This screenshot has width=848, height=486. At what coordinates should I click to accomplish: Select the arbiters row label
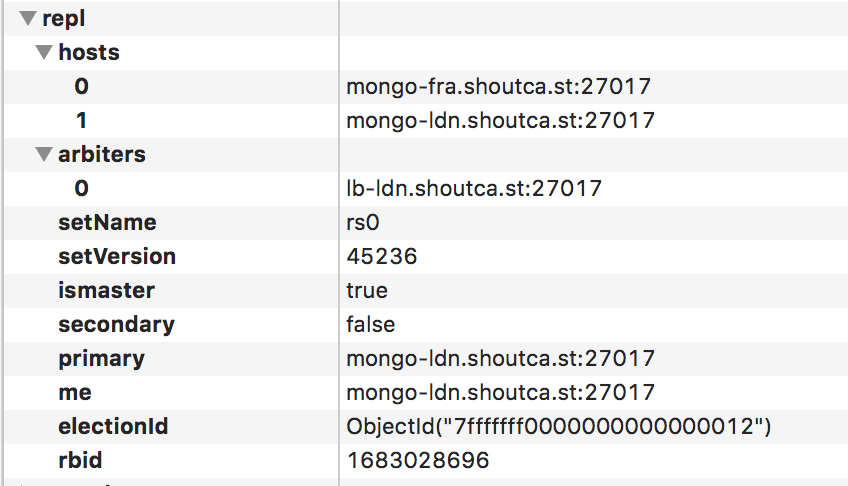click(102, 155)
